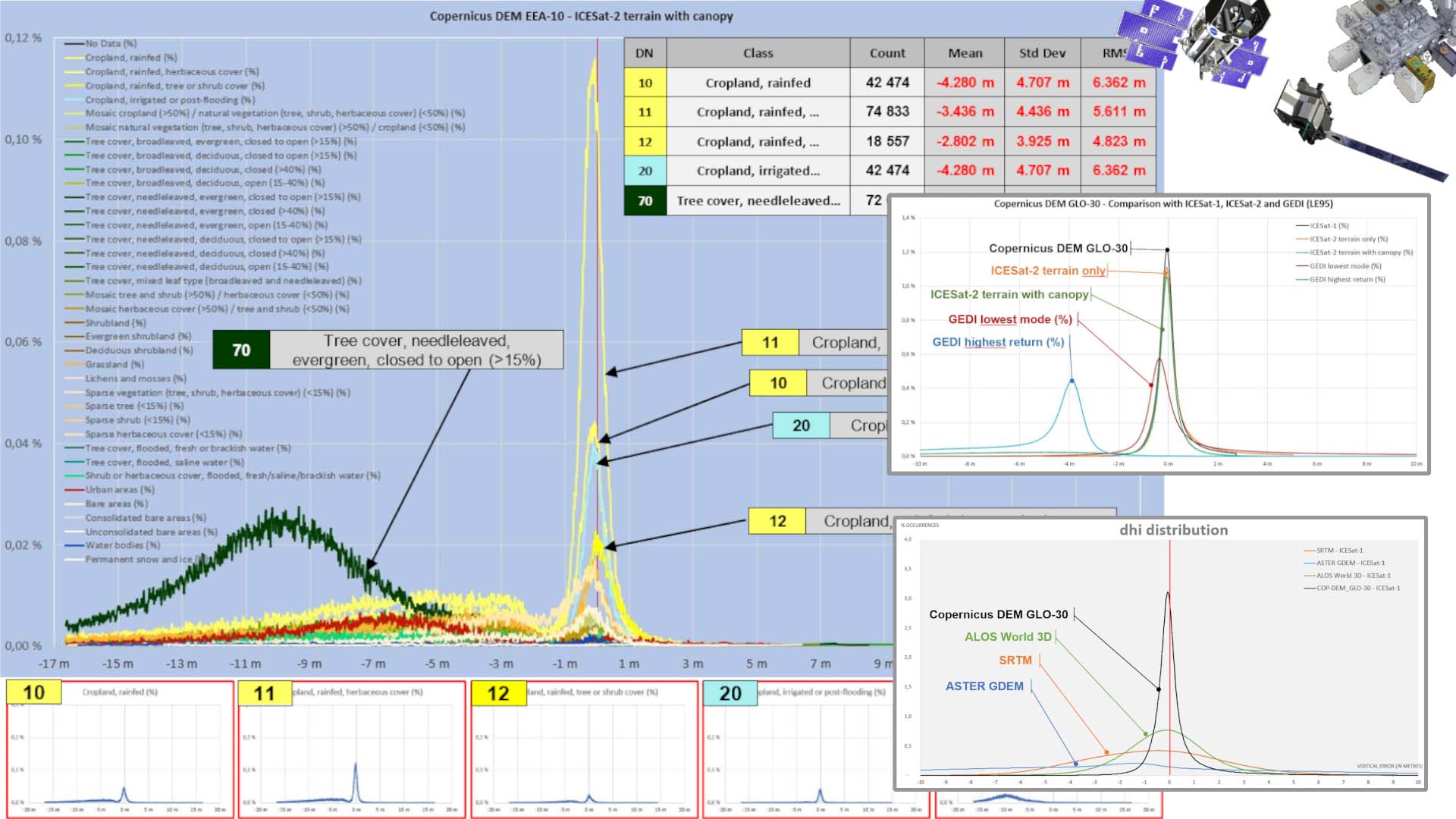The height and width of the screenshot is (819, 1456).
Task: Click the 'Mean' table column header
Action: click(x=965, y=53)
